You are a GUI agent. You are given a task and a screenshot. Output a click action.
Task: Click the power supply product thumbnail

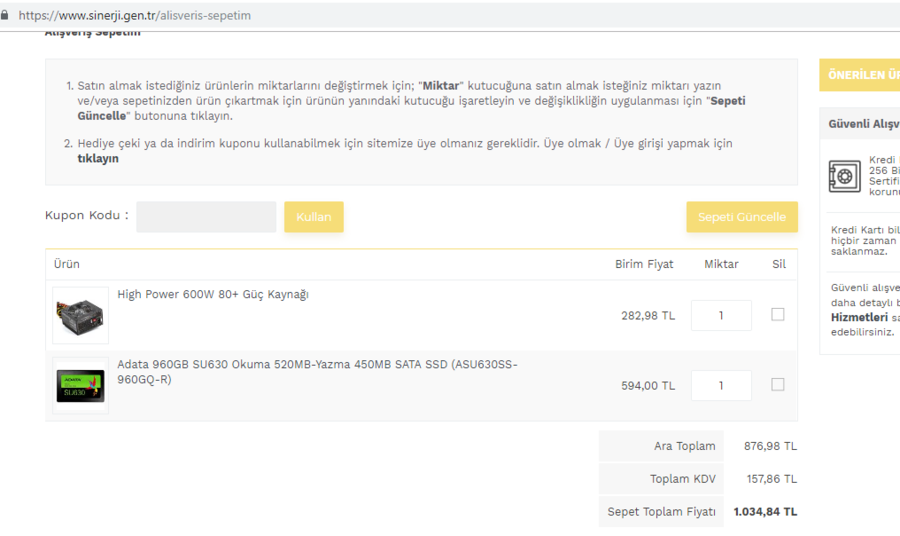click(80, 316)
